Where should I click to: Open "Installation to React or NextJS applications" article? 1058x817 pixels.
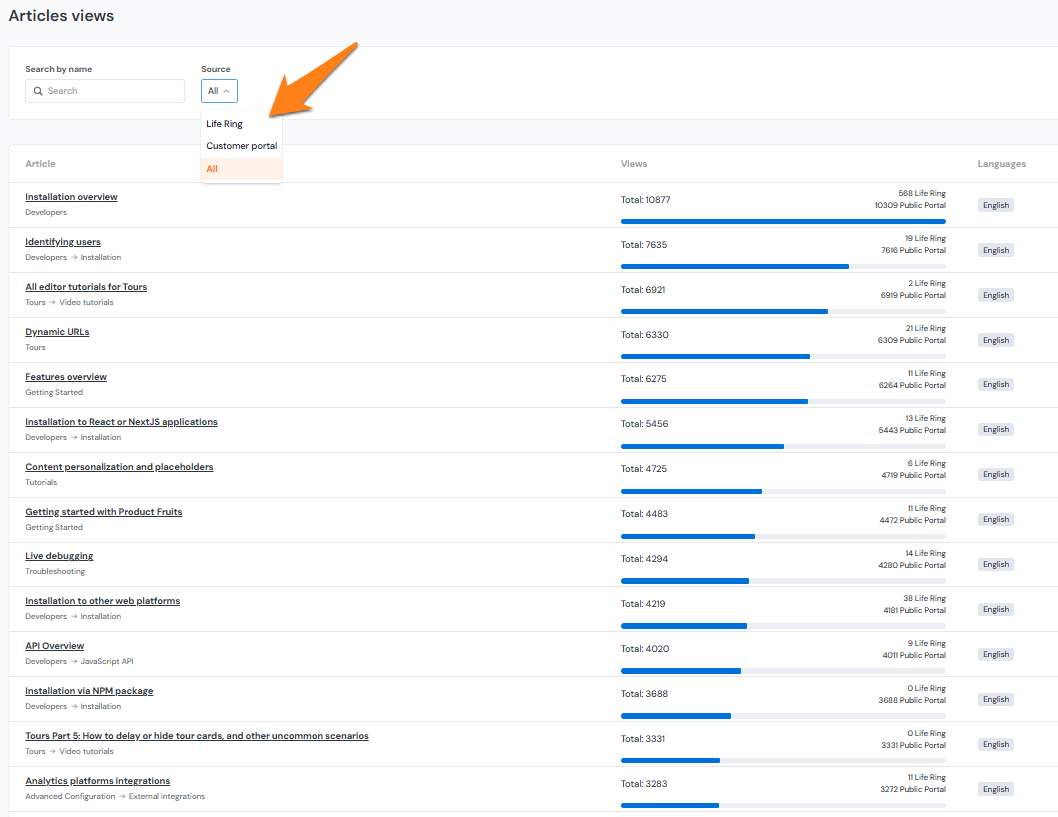[121, 421]
